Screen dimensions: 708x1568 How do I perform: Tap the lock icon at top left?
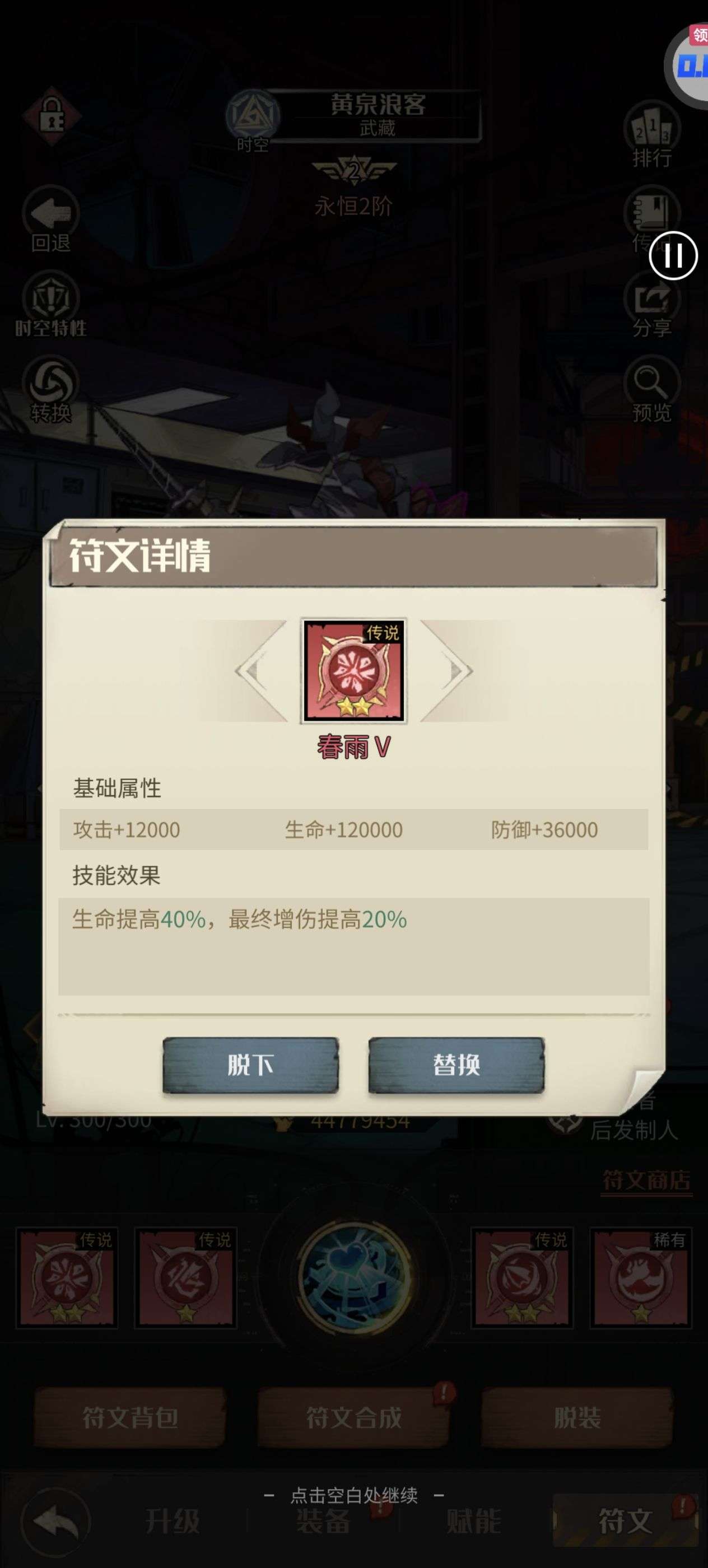[52, 116]
